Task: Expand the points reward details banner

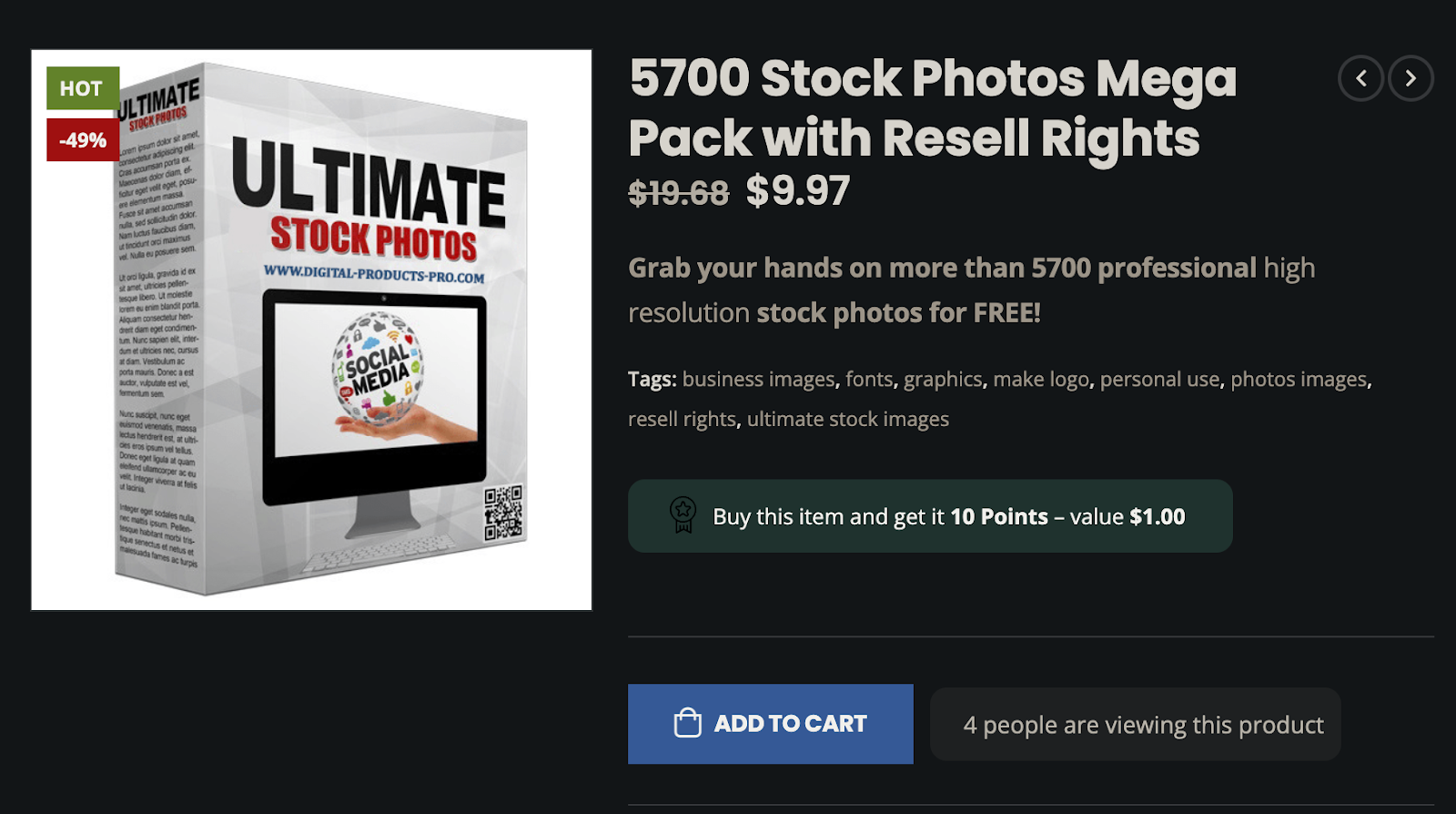Action: pyautogui.click(x=929, y=515)
